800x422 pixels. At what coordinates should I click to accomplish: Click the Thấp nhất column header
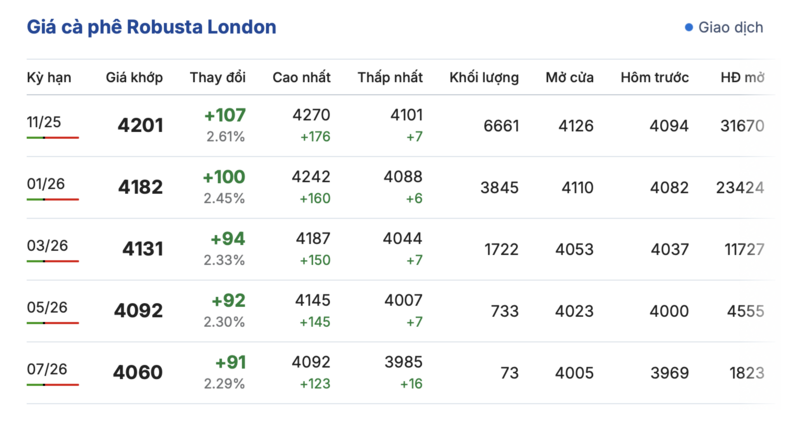tap(389, 78)
